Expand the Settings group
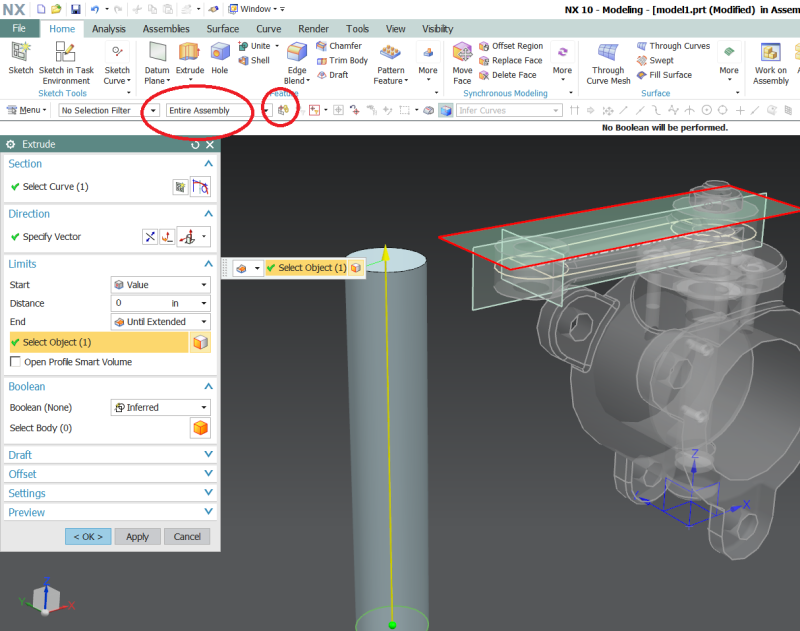This screenshot has width=800, height=631. 208,492
